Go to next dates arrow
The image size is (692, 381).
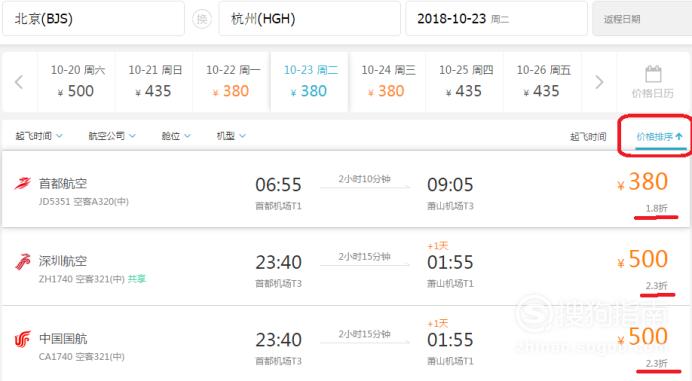pyautogui.click(x=599, y=82)
